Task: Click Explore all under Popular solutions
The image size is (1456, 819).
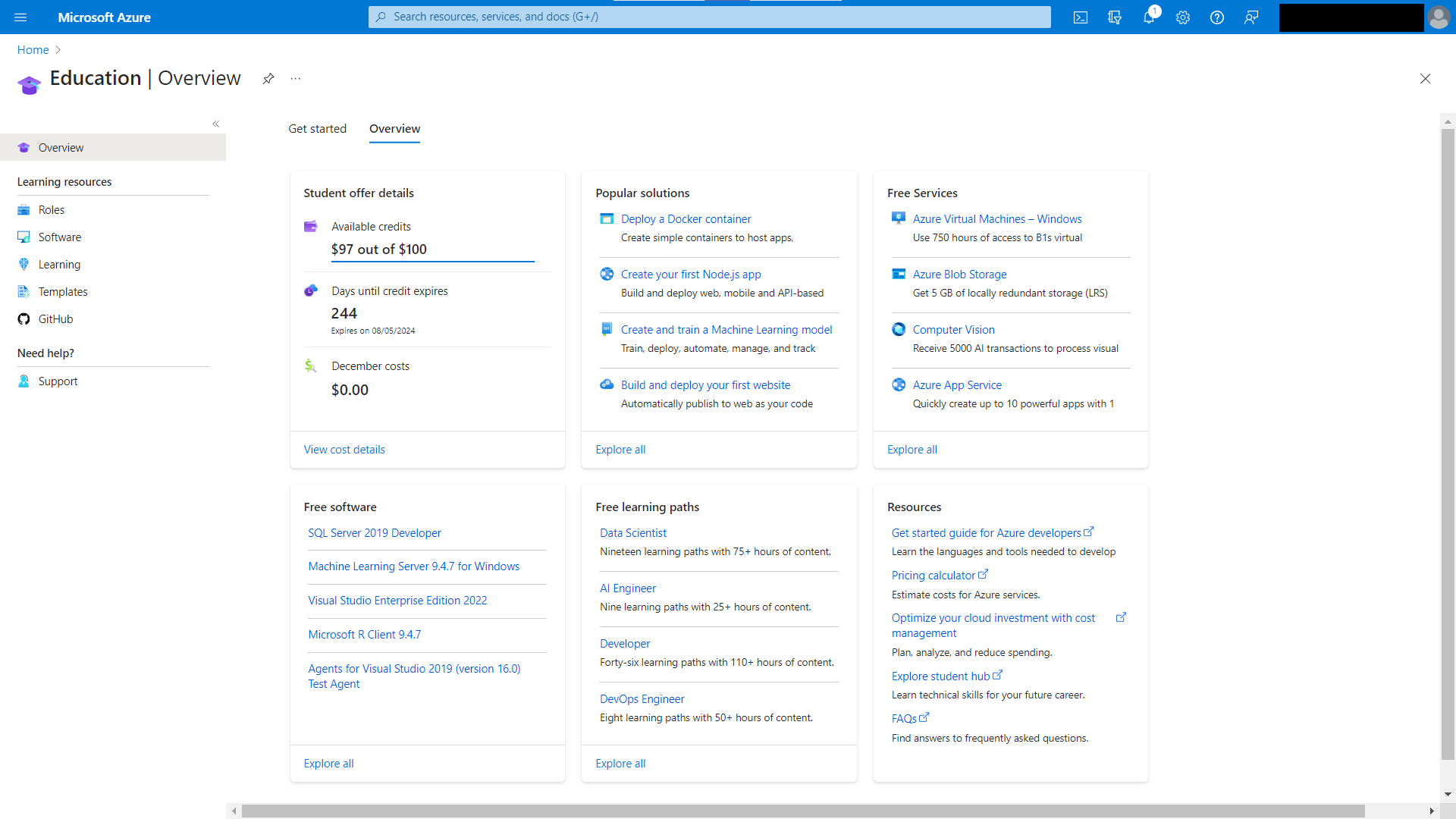Action: coord(620,450)
